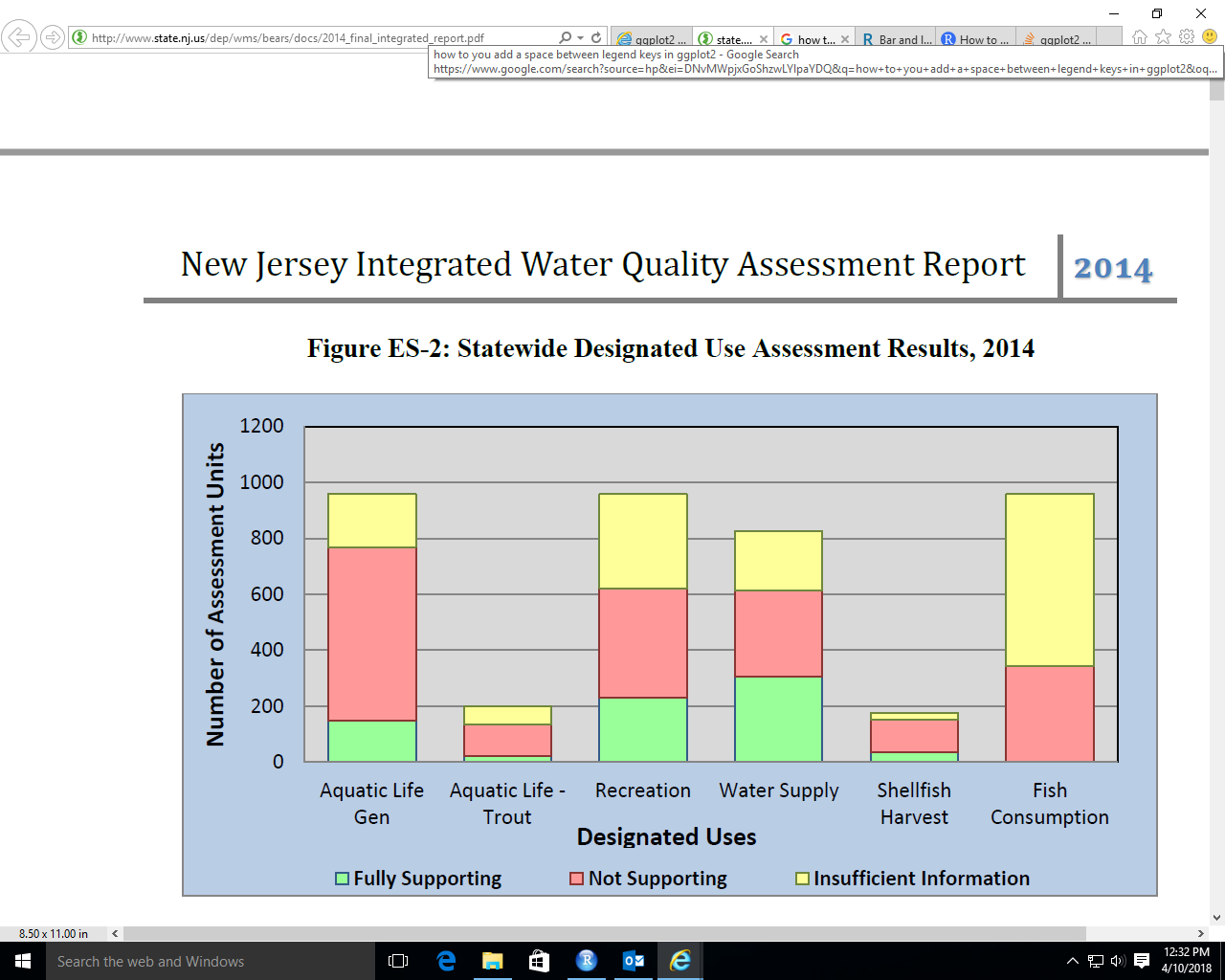Click the 'Recreation' axis label
Screen dimensions: 1225x980
click(x=642, y=791)
